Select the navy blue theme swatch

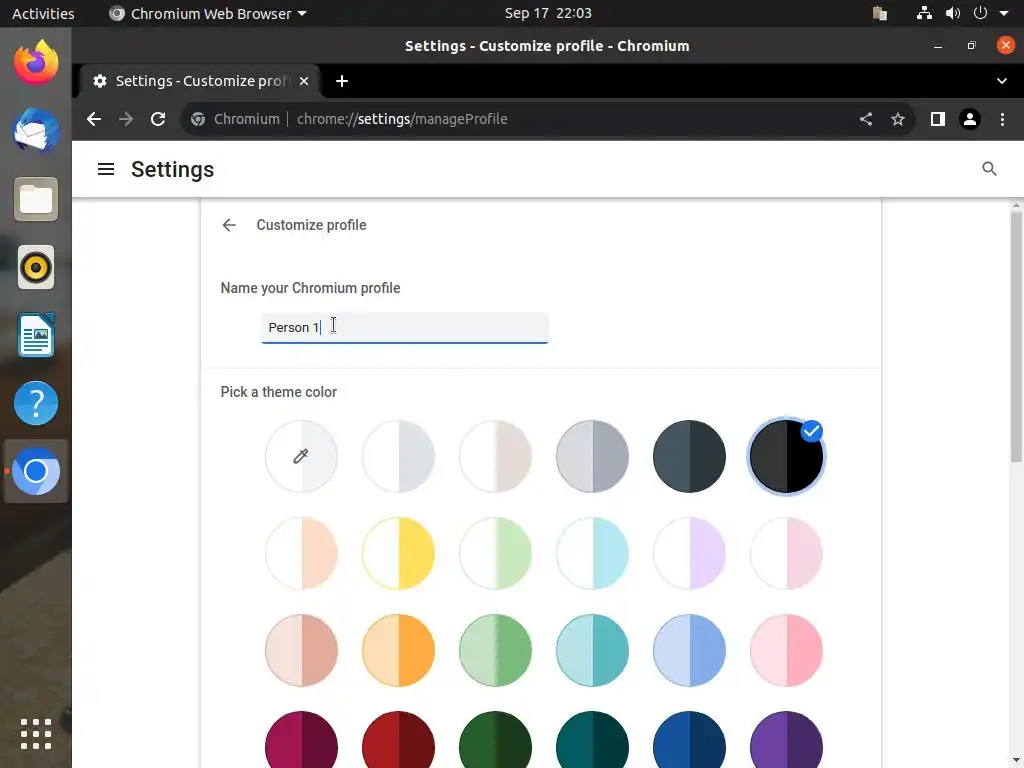(689, 739)
